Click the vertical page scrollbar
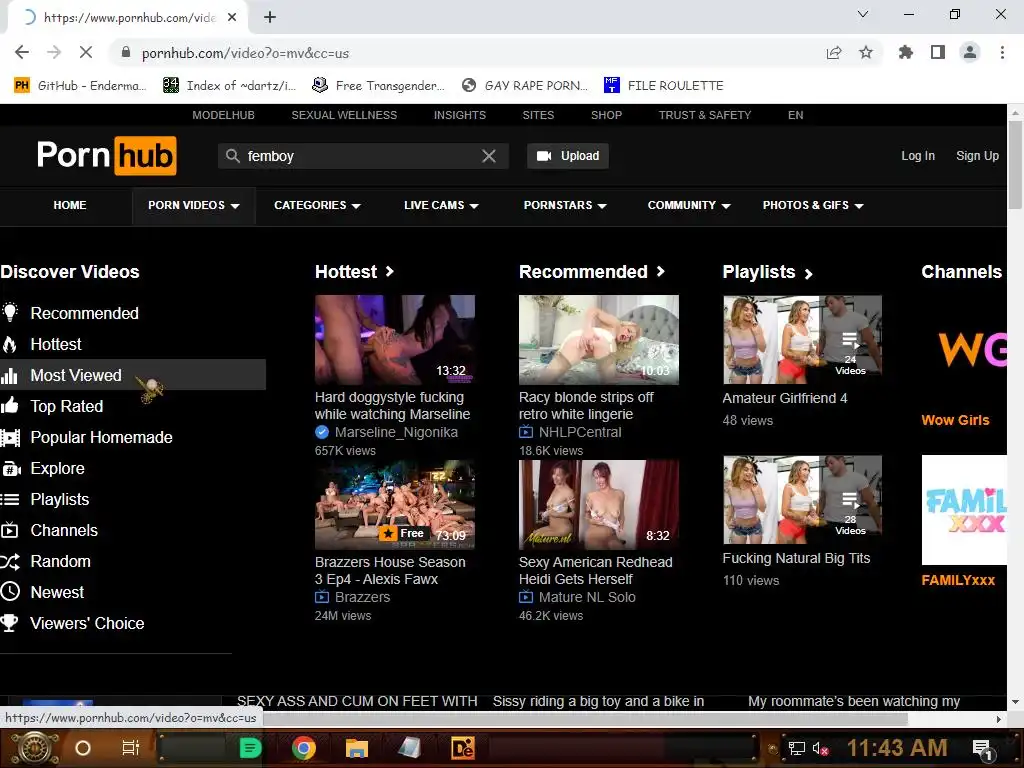This screenshot has width=1024, height=768. (1015, 163)
